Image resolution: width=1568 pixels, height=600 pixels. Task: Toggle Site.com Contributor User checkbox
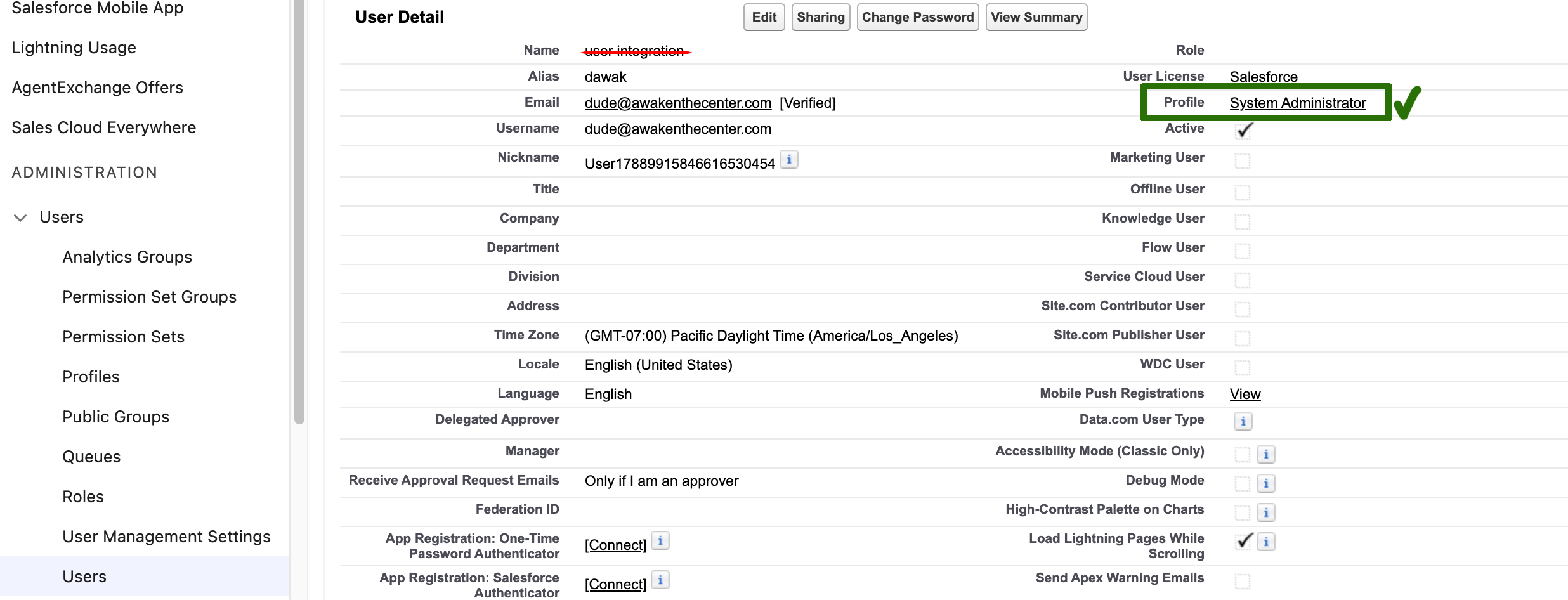pyautogui.click(x=1243, y=309)
